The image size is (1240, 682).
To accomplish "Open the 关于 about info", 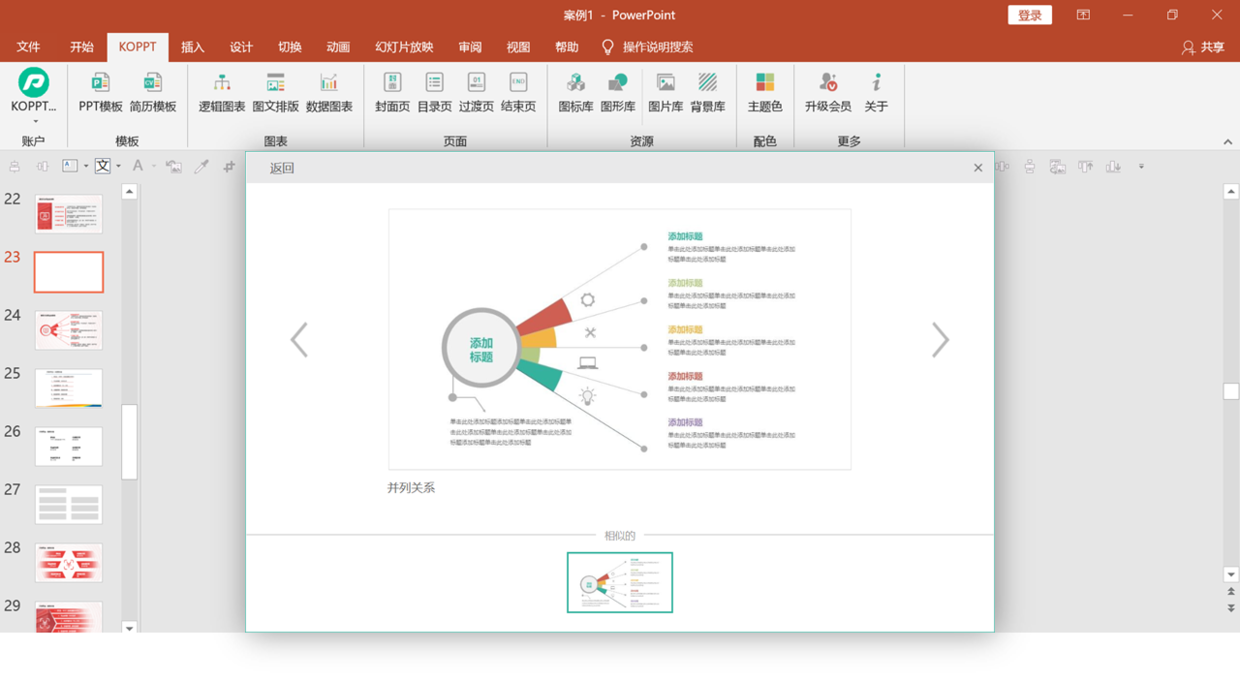I will pyautogui.click(x=876, y=93).
